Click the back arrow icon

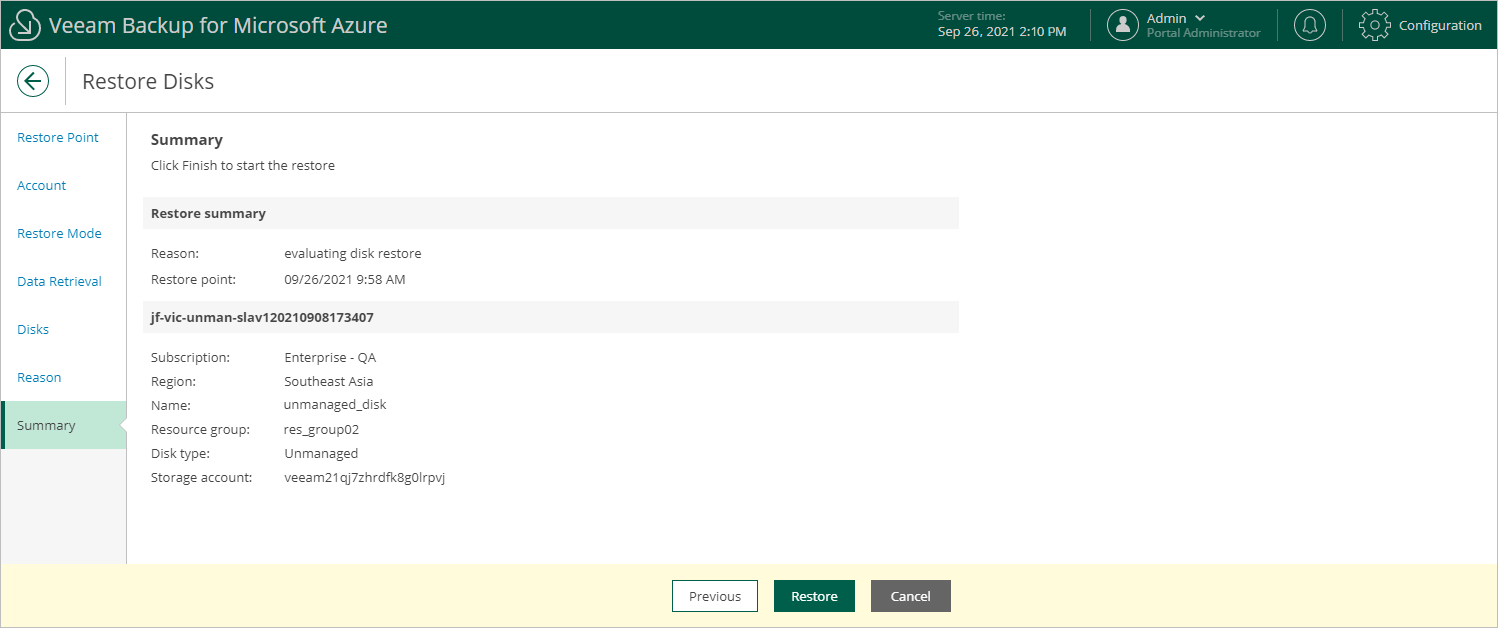click(x=33, y=81)
